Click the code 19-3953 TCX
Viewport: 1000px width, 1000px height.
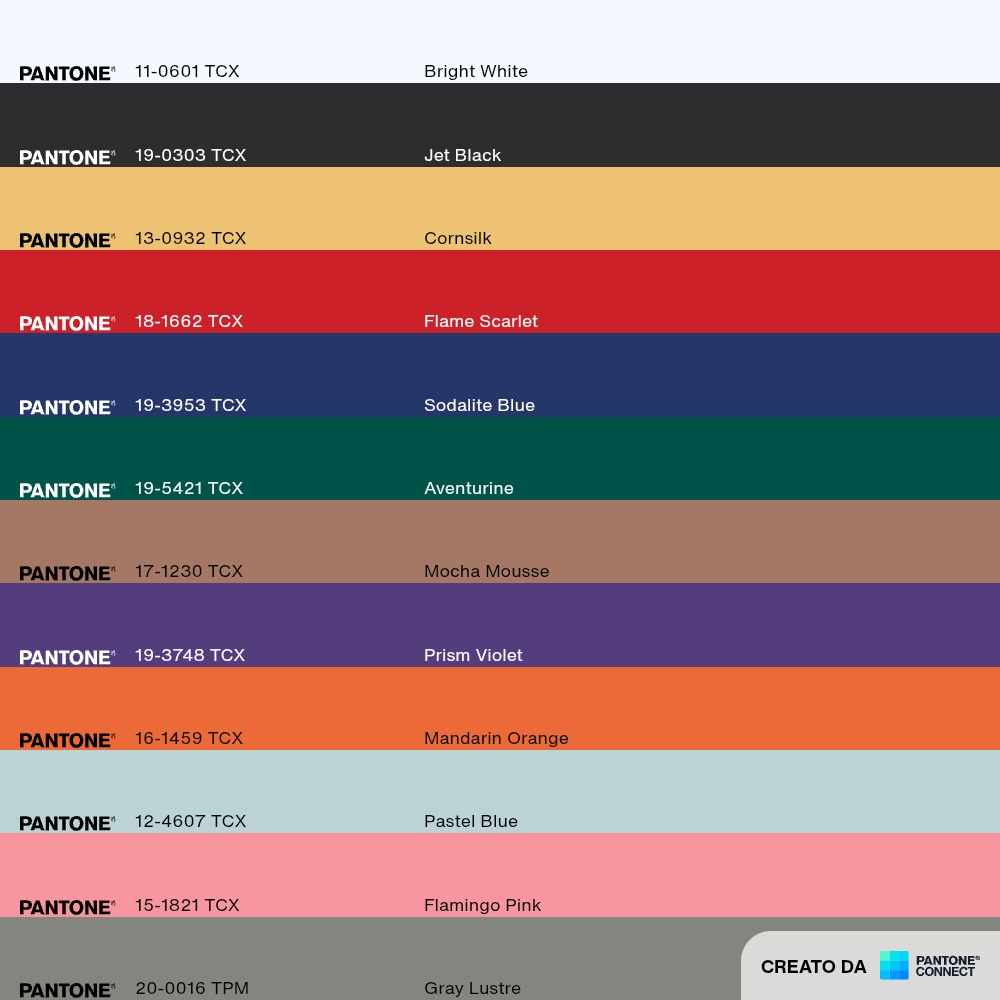point(190,406)
